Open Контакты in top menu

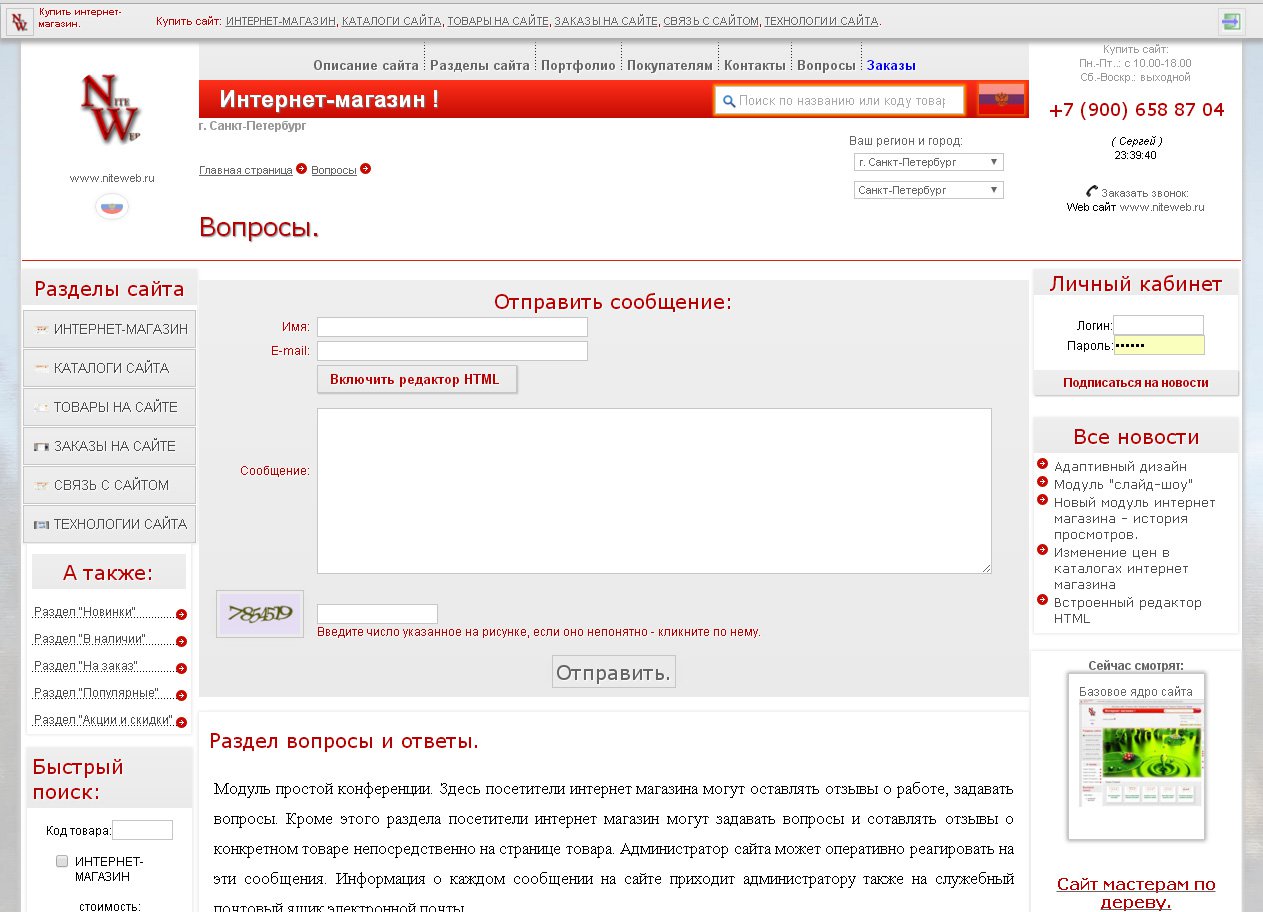tap(755, 65)
